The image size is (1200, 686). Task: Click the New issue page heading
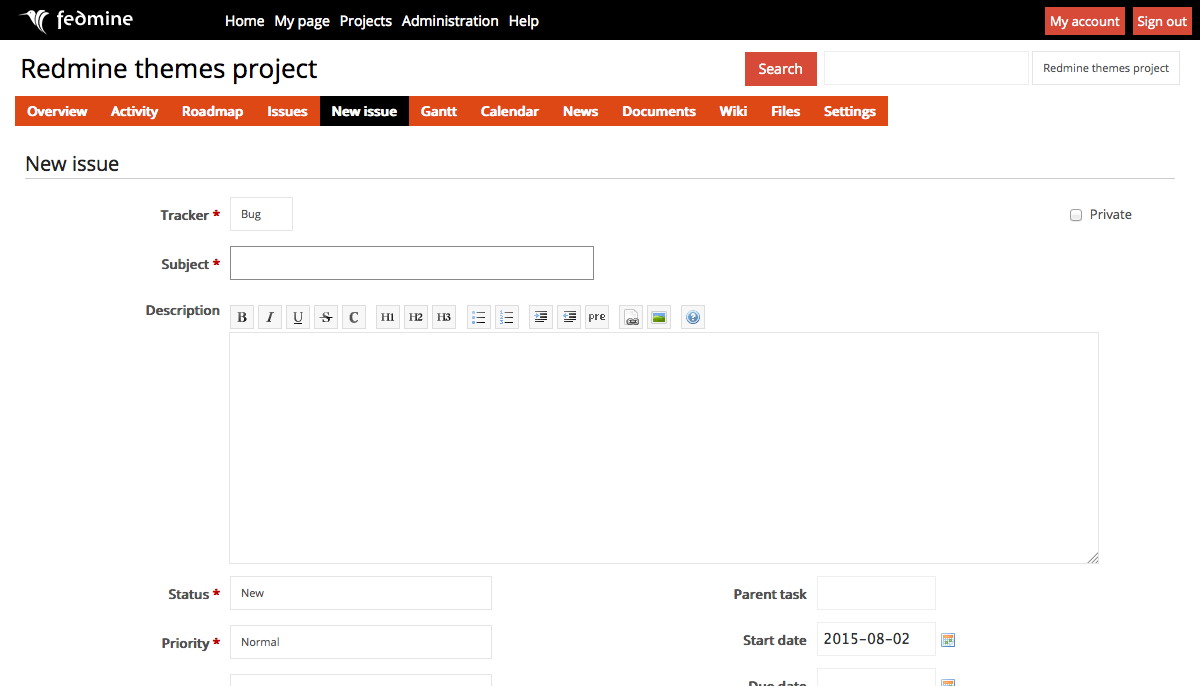point(72,164)
